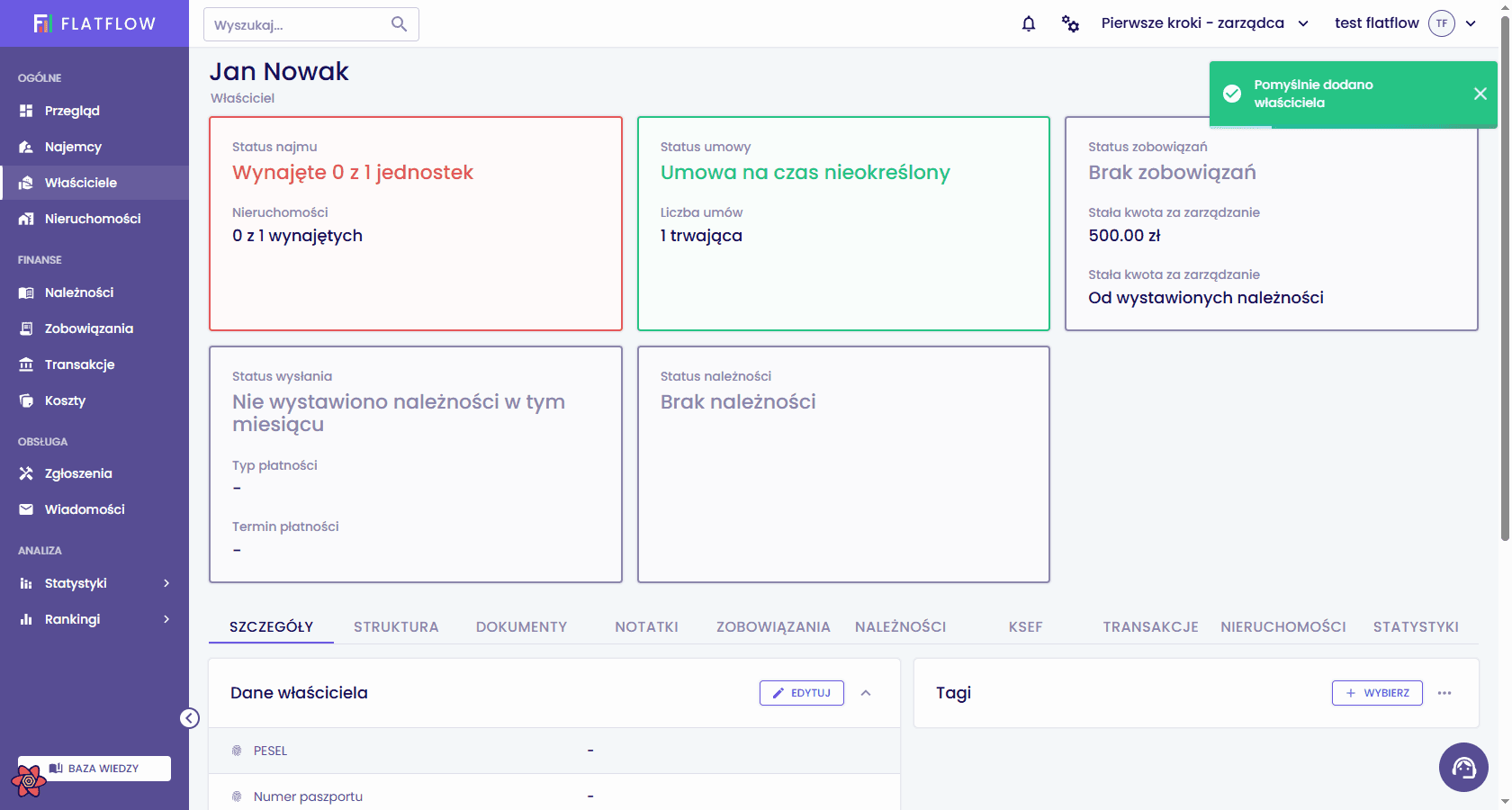Click the 'Od wystawionych należności' value

1206,298
